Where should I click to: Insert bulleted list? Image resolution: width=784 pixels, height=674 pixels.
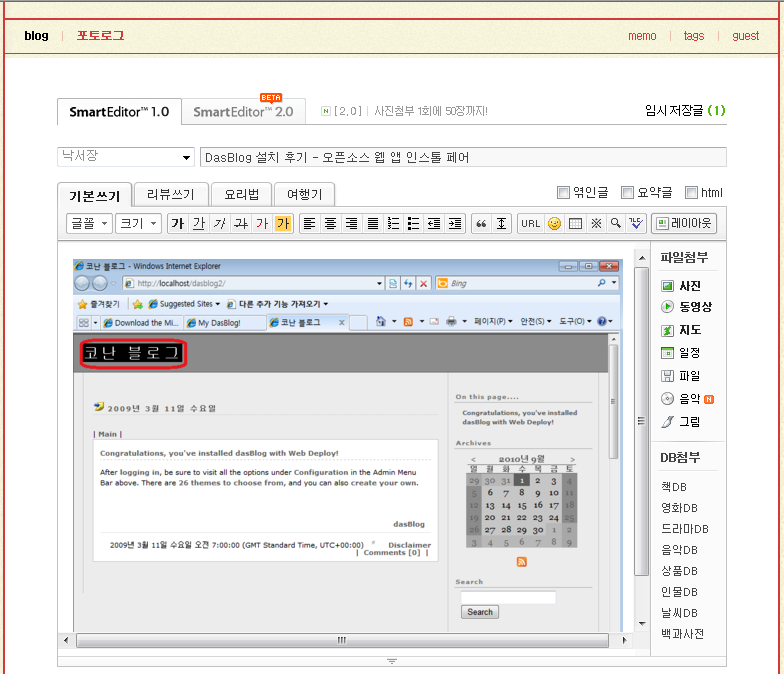(x=414, y=224)
